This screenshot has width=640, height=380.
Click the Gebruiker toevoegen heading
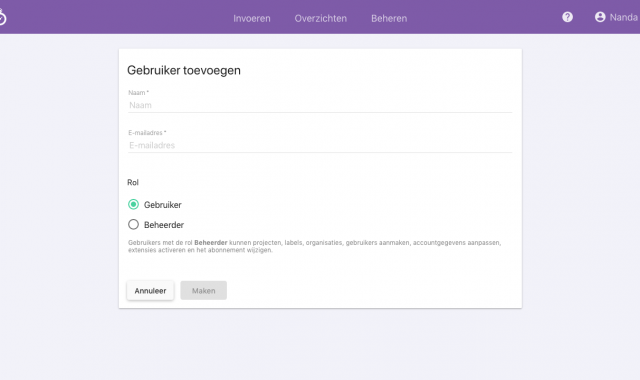pos(184,70)
